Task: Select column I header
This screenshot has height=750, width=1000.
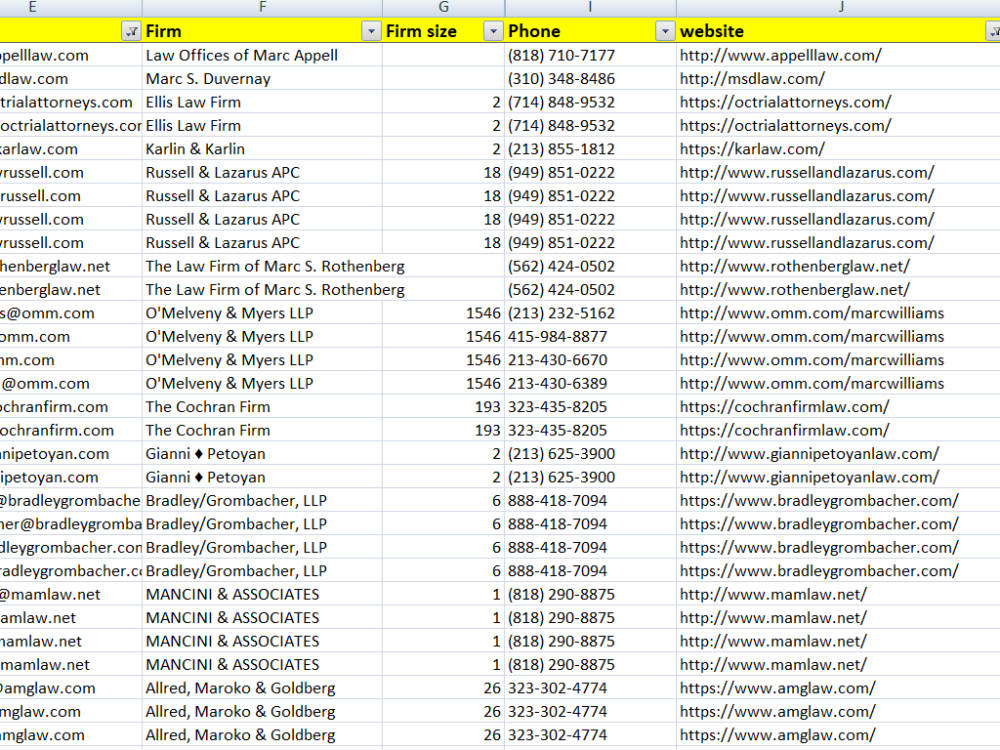Action: pyautogui.click(x=591, y=8)
